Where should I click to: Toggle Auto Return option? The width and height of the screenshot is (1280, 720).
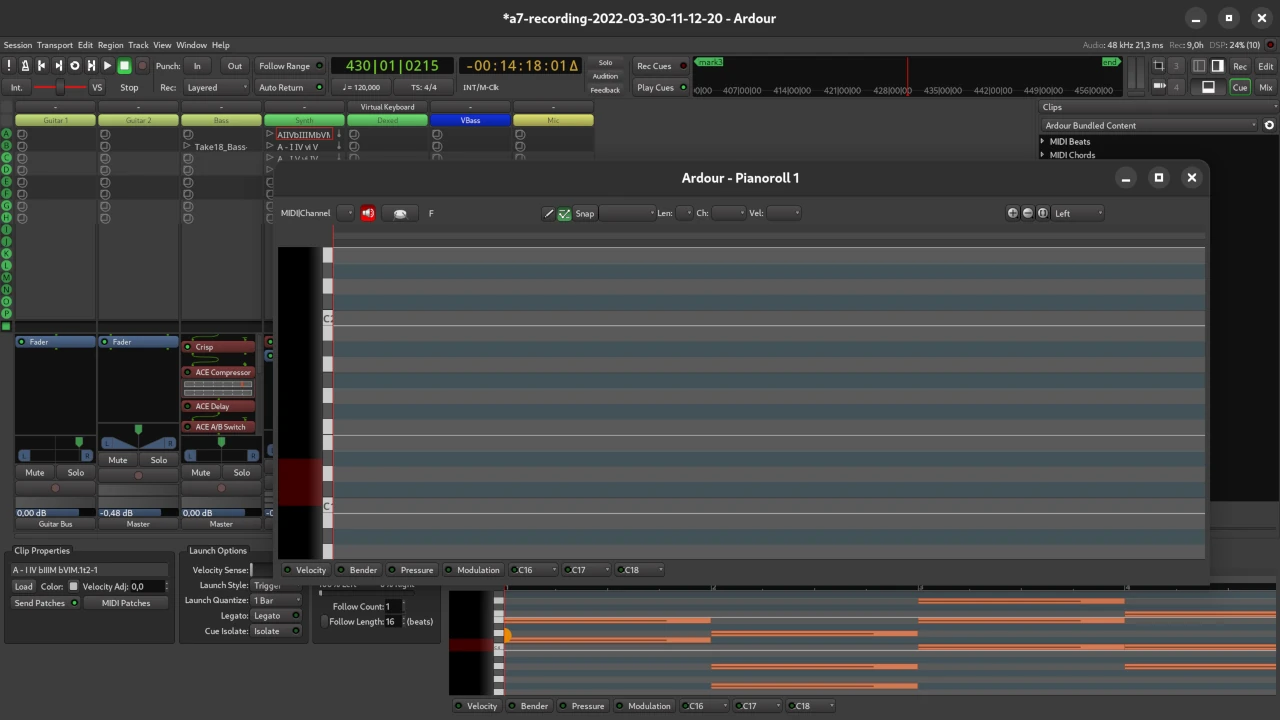click(291, 87)
